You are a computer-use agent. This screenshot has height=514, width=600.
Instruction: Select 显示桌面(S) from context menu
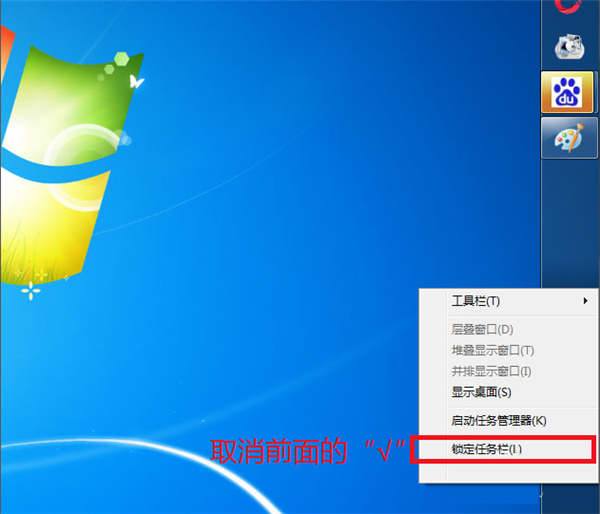[x=481, y=392]
